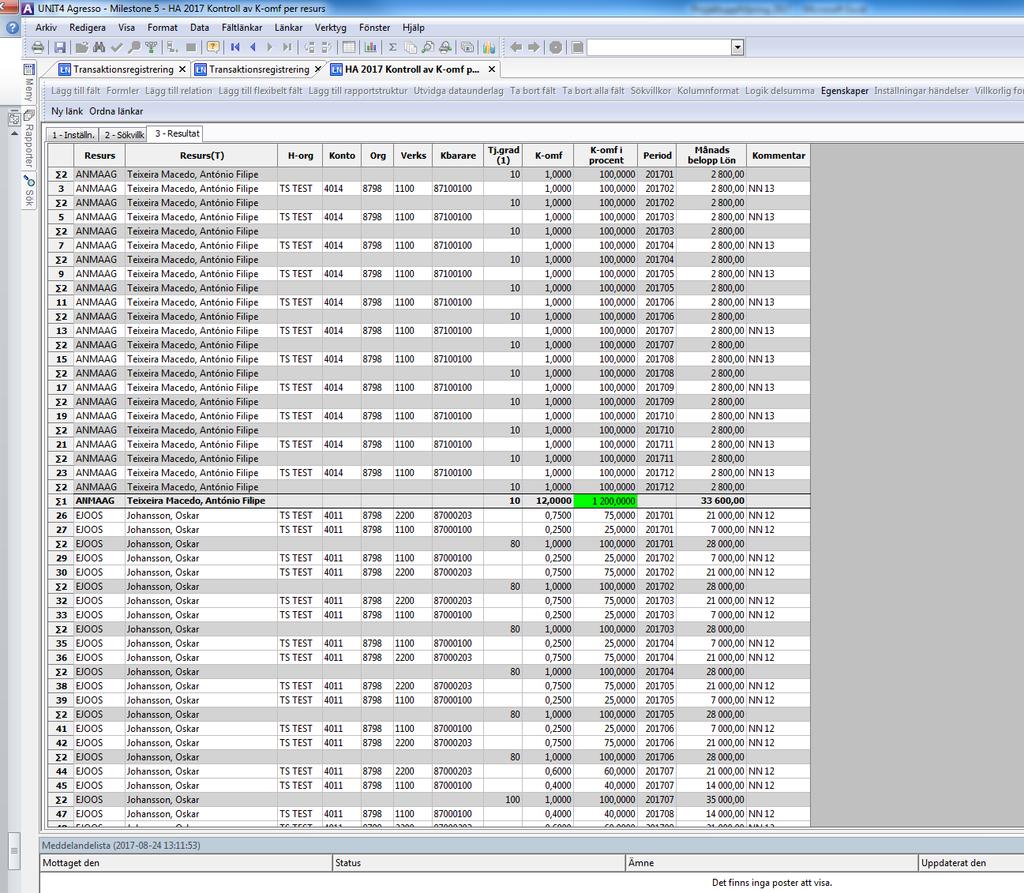Click the Ordna länkar button
Screen dimensions: 1024x893
[116, 111]
